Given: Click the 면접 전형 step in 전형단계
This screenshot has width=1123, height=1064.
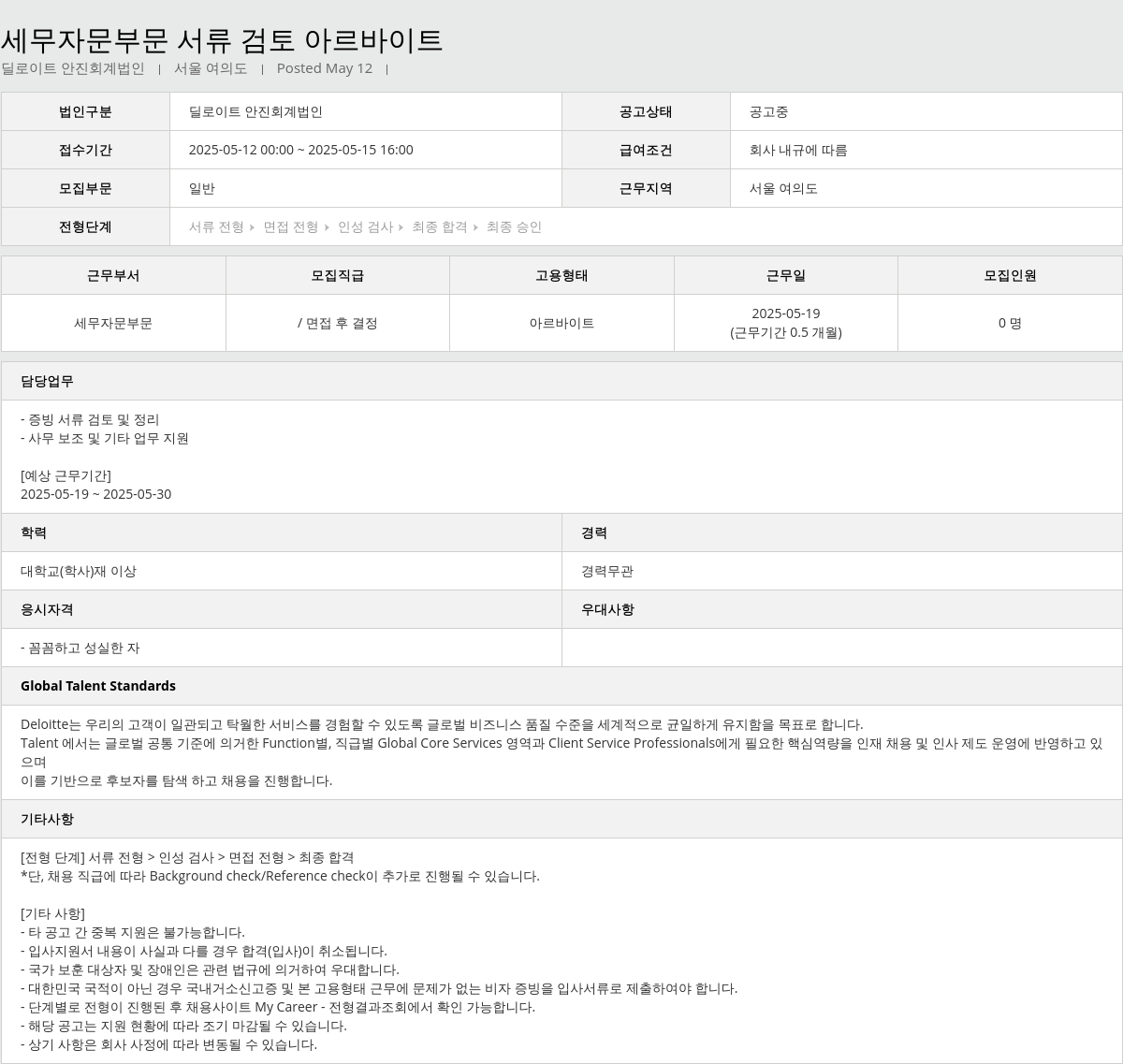Looking at the screenshot, I should click(291, 226).
